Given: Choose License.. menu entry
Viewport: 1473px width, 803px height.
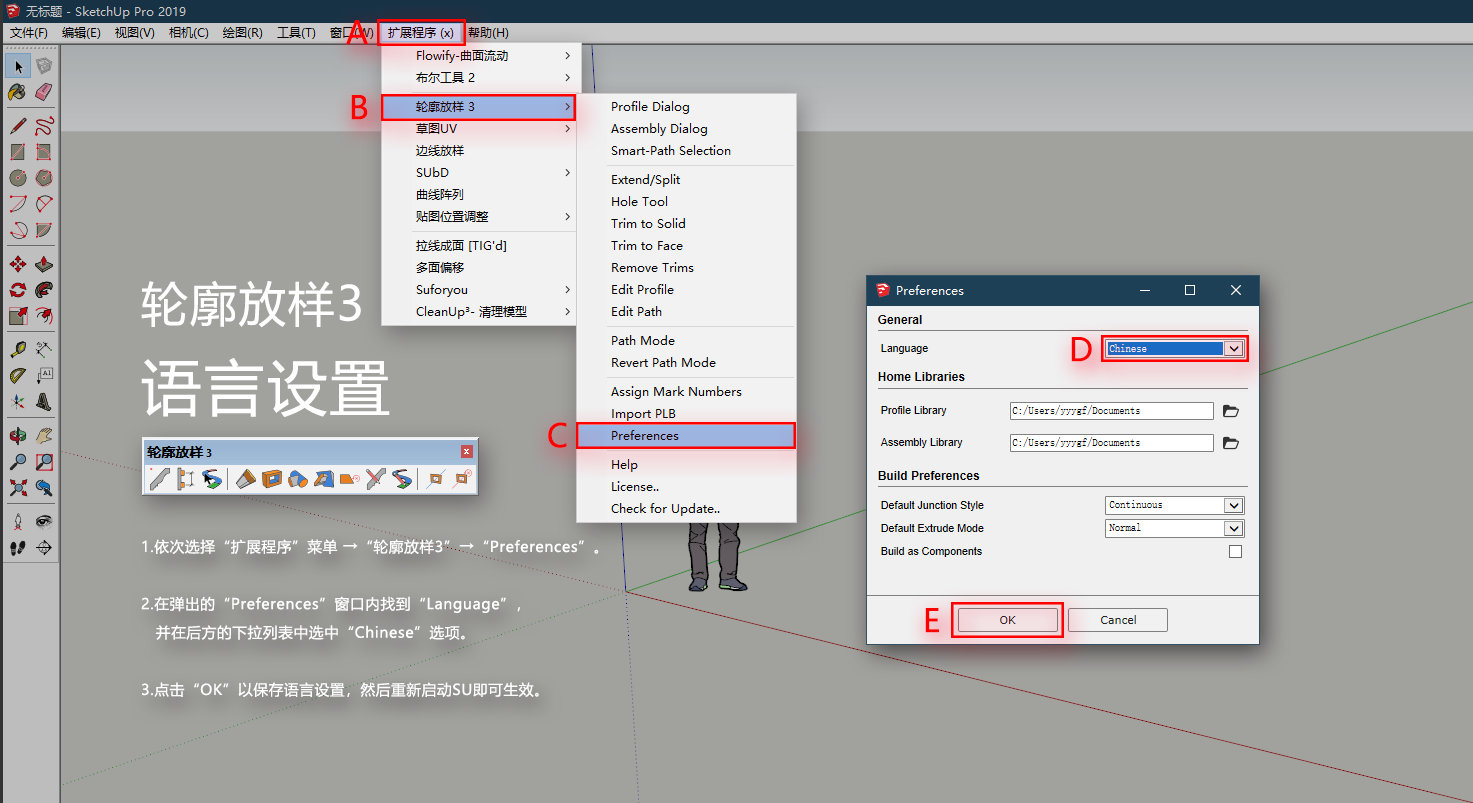Looking at the screenshot, I should coord(686,487).
